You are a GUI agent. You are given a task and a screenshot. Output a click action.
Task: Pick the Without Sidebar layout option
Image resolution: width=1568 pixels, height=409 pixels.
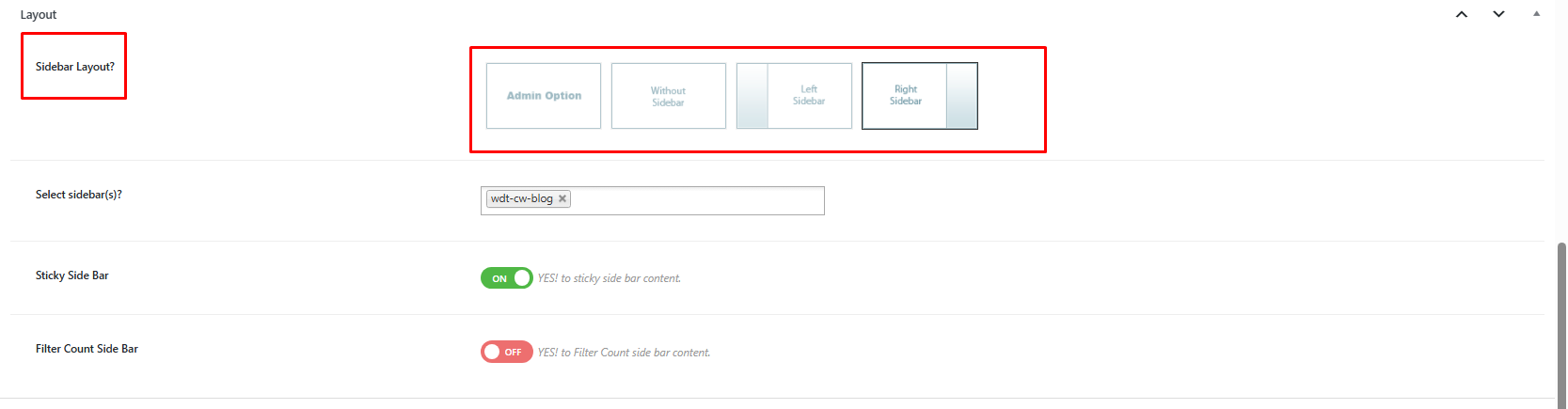click(668, 96)
